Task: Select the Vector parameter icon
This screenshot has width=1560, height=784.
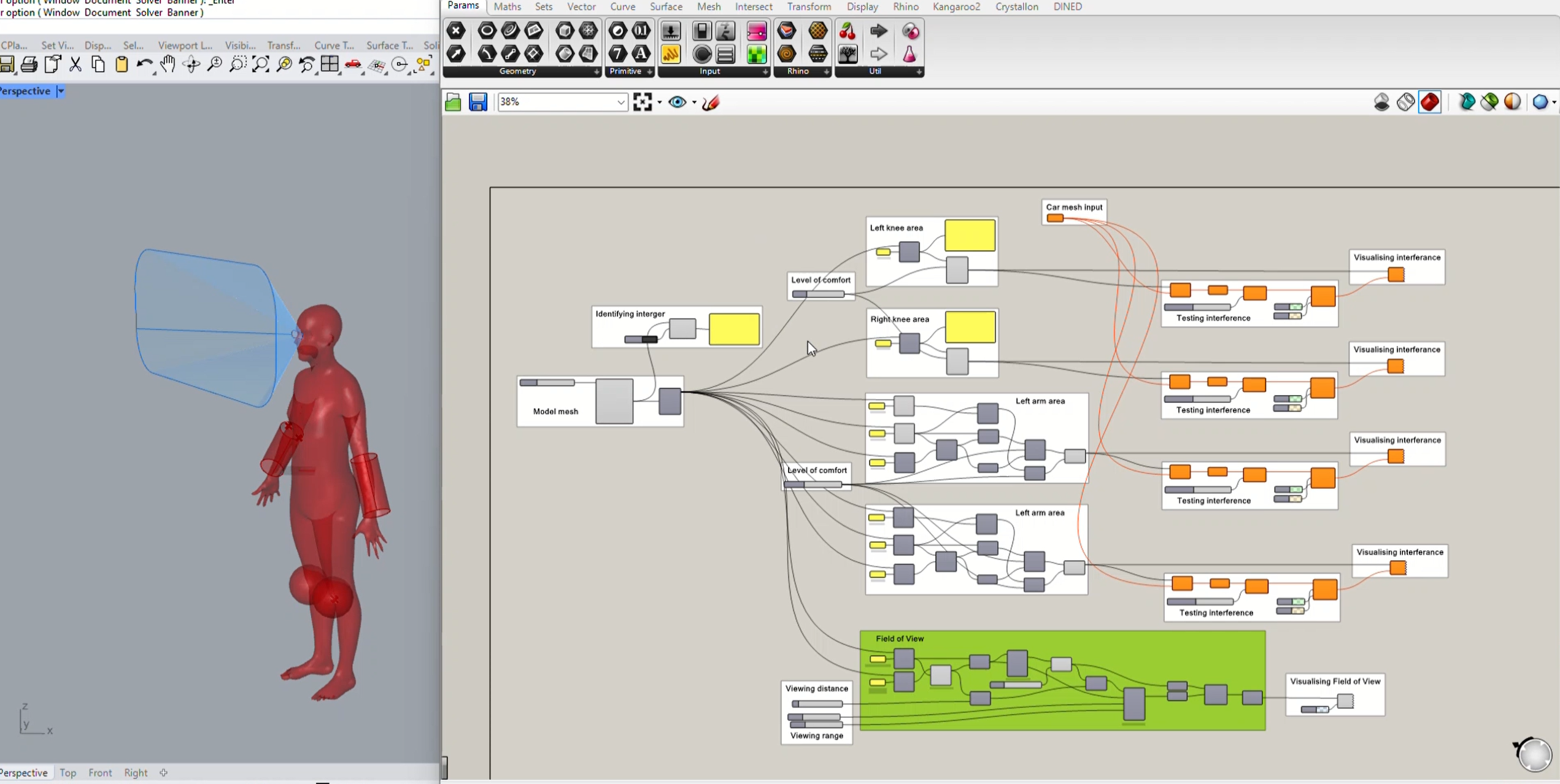Action: pyautogui.click(x=456, y=54)
